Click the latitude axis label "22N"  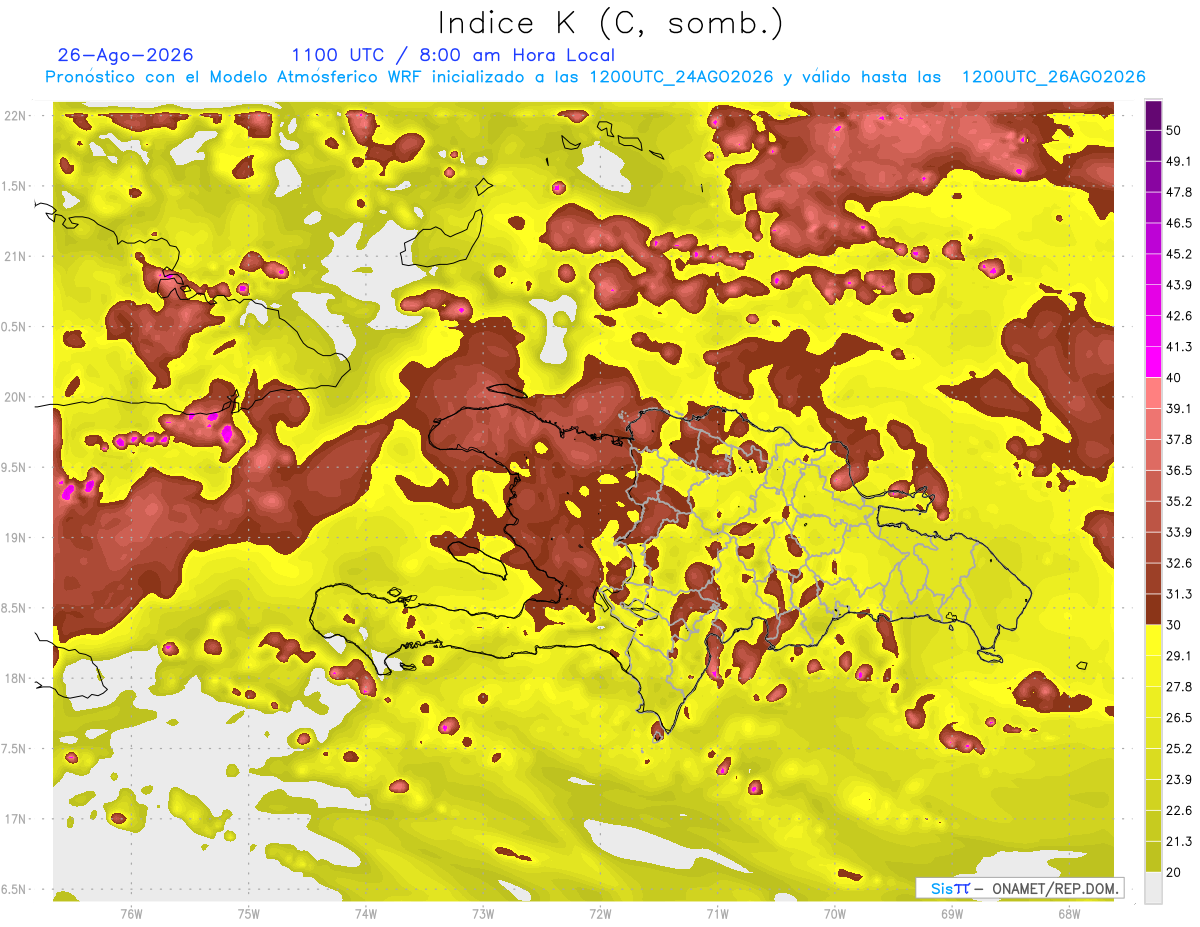pyautogui.click(x=15, y=116)
